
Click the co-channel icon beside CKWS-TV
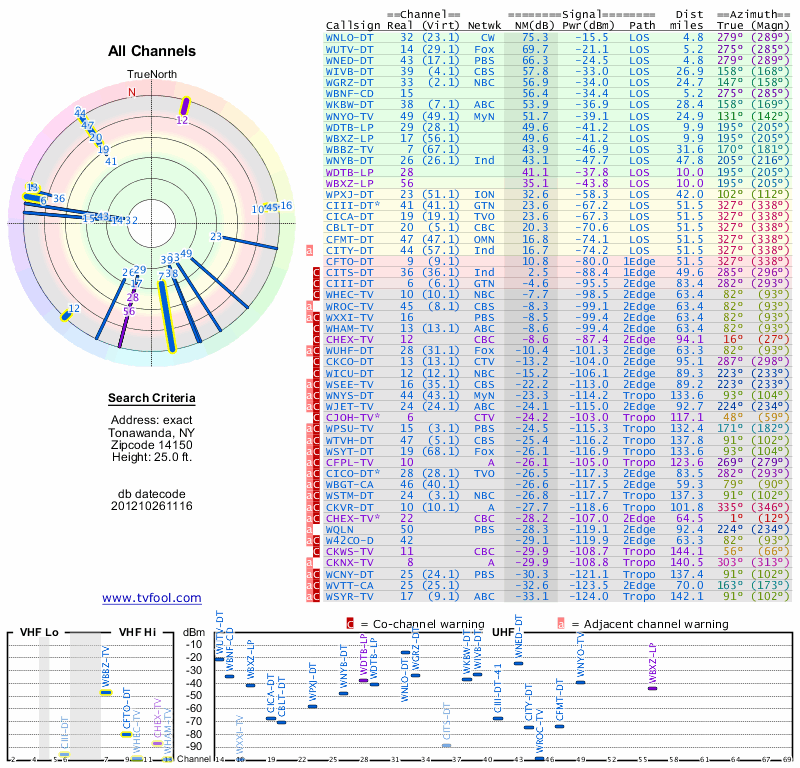pyautogui.click(x=316, y=552)
